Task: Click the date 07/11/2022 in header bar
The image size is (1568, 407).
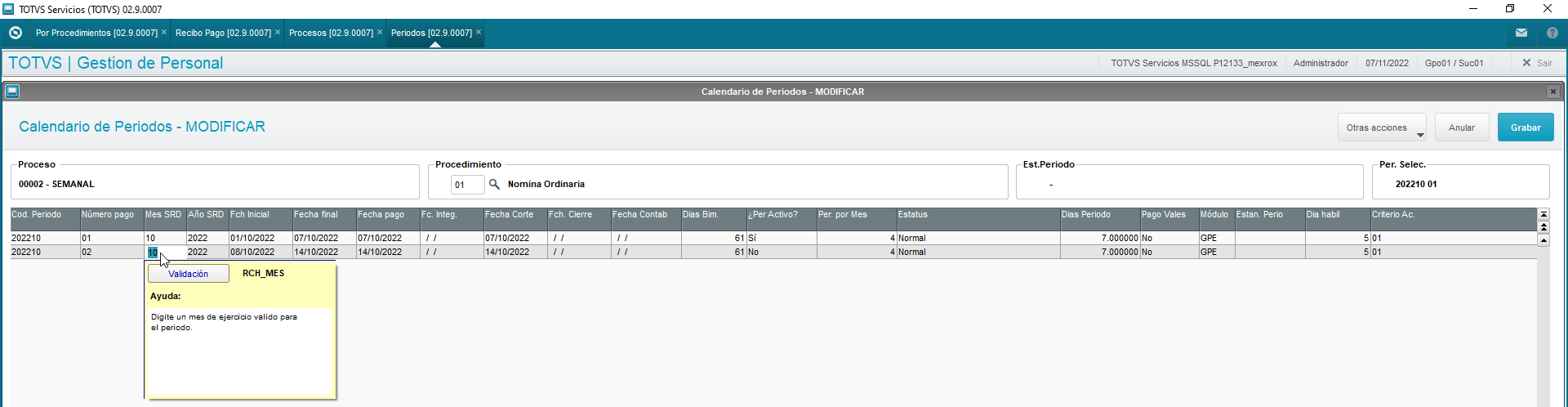Action: (x=1387, y=63)
